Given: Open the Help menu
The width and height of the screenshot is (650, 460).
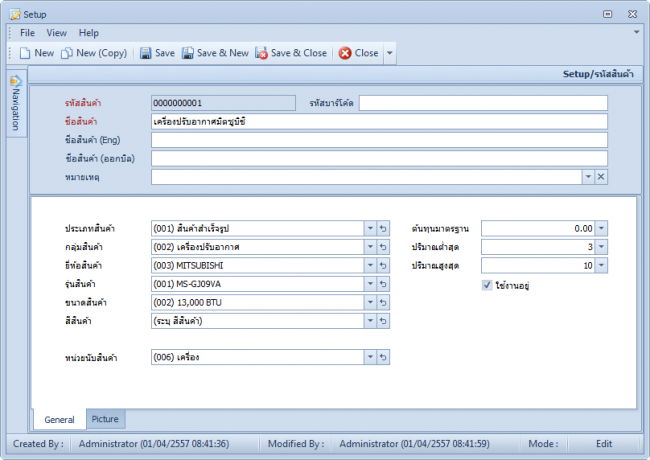Looking at the screenshot, I should click(x=89, y=33).
